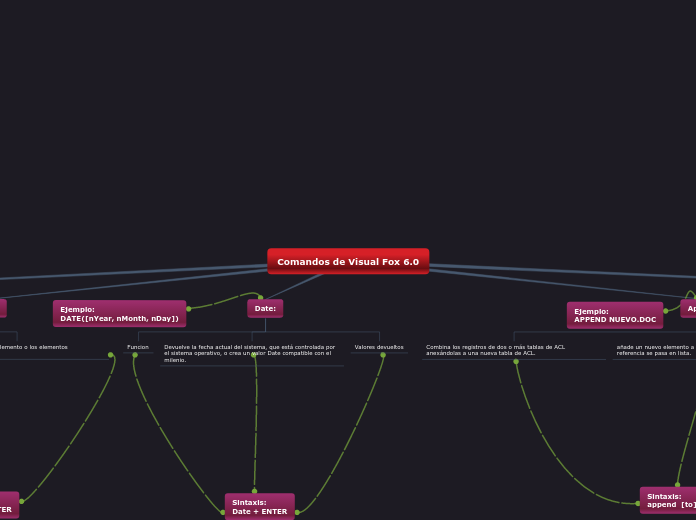
Task: Select the central node Comandos de Visual Fox 6.0
Action: [348, 261]
